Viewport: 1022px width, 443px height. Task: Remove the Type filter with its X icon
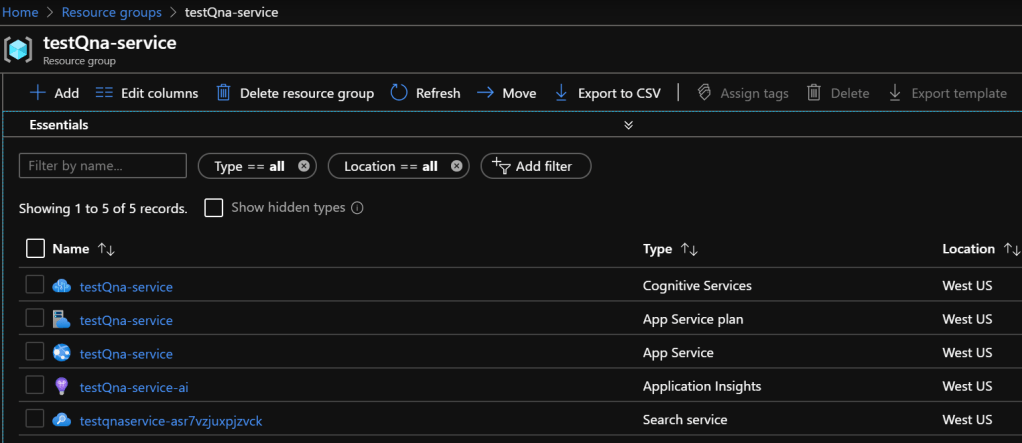(304, 166)
